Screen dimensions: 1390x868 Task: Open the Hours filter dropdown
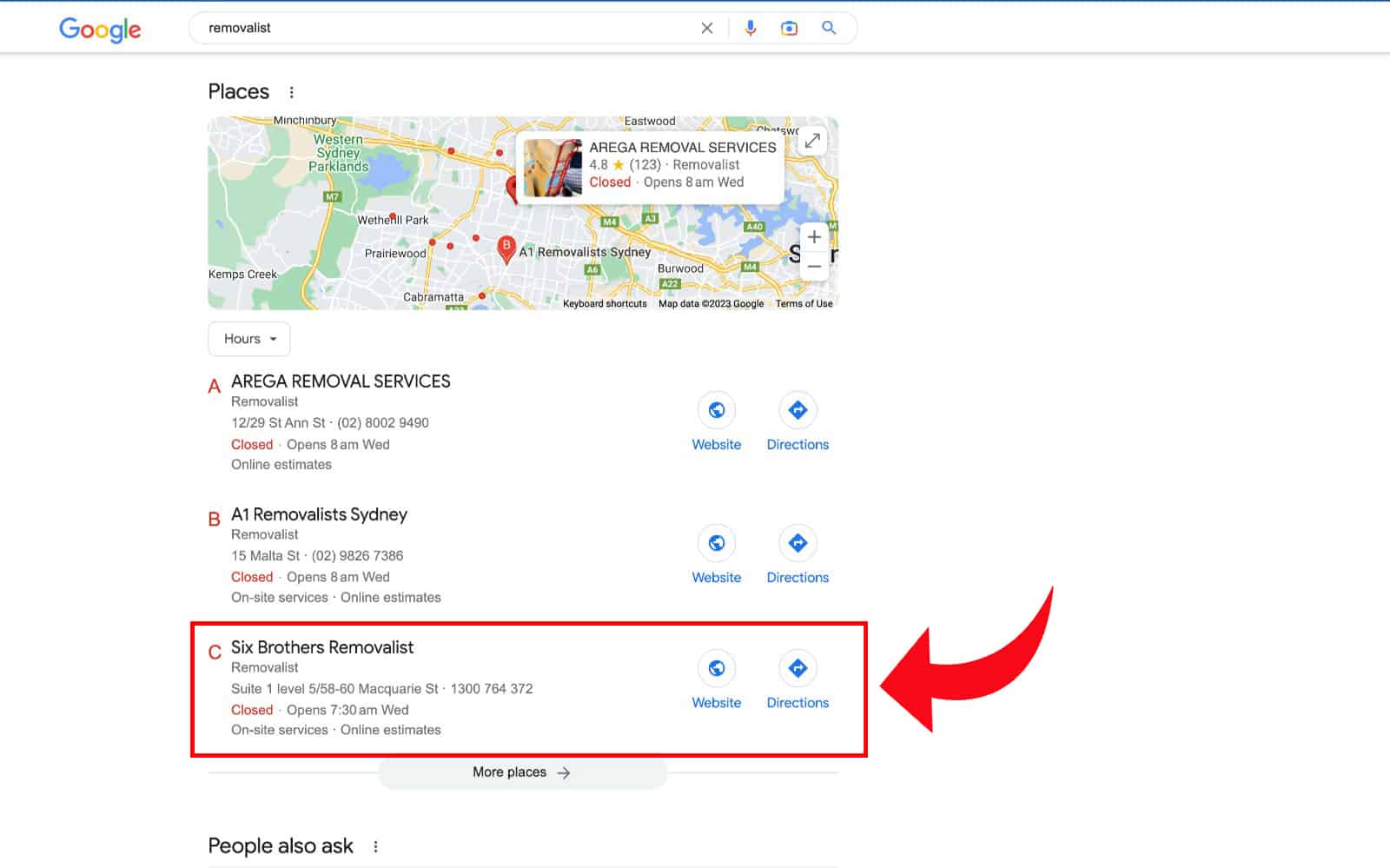(x=249, y=339)
